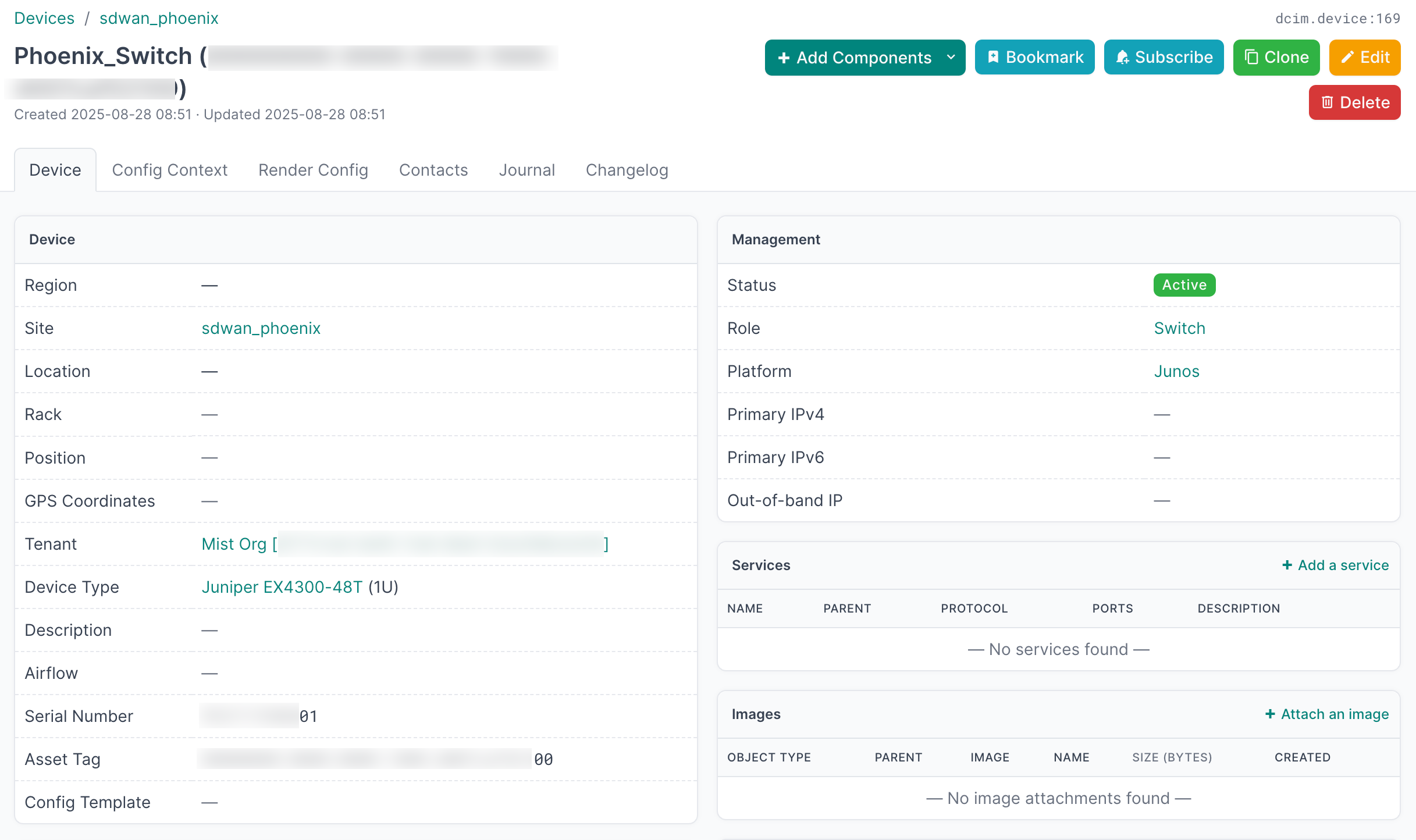Viewport: 1416px width, 840px height.
Task: Switch to the Render Config tab
Action: coord(313,170)
